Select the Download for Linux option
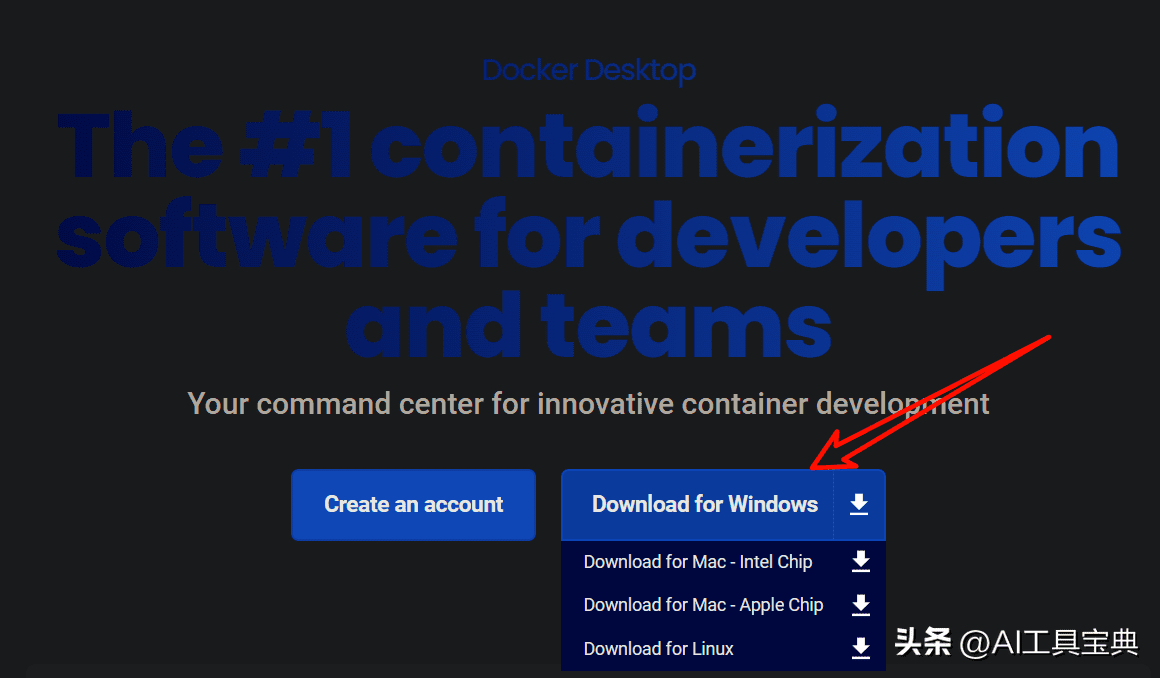The image size is (1160, 678). pos(658,649)
